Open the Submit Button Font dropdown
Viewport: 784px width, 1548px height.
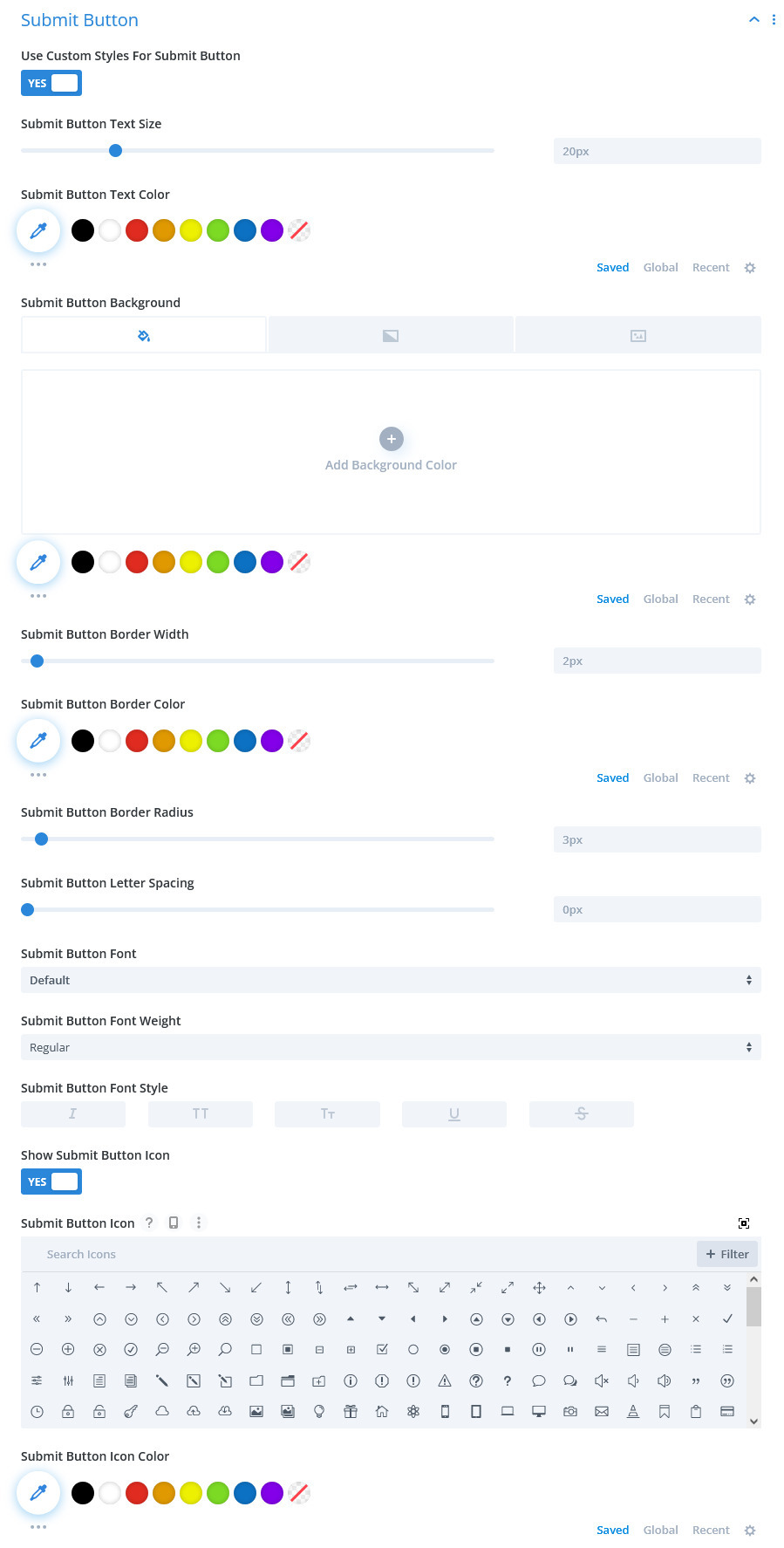(391, 980)
